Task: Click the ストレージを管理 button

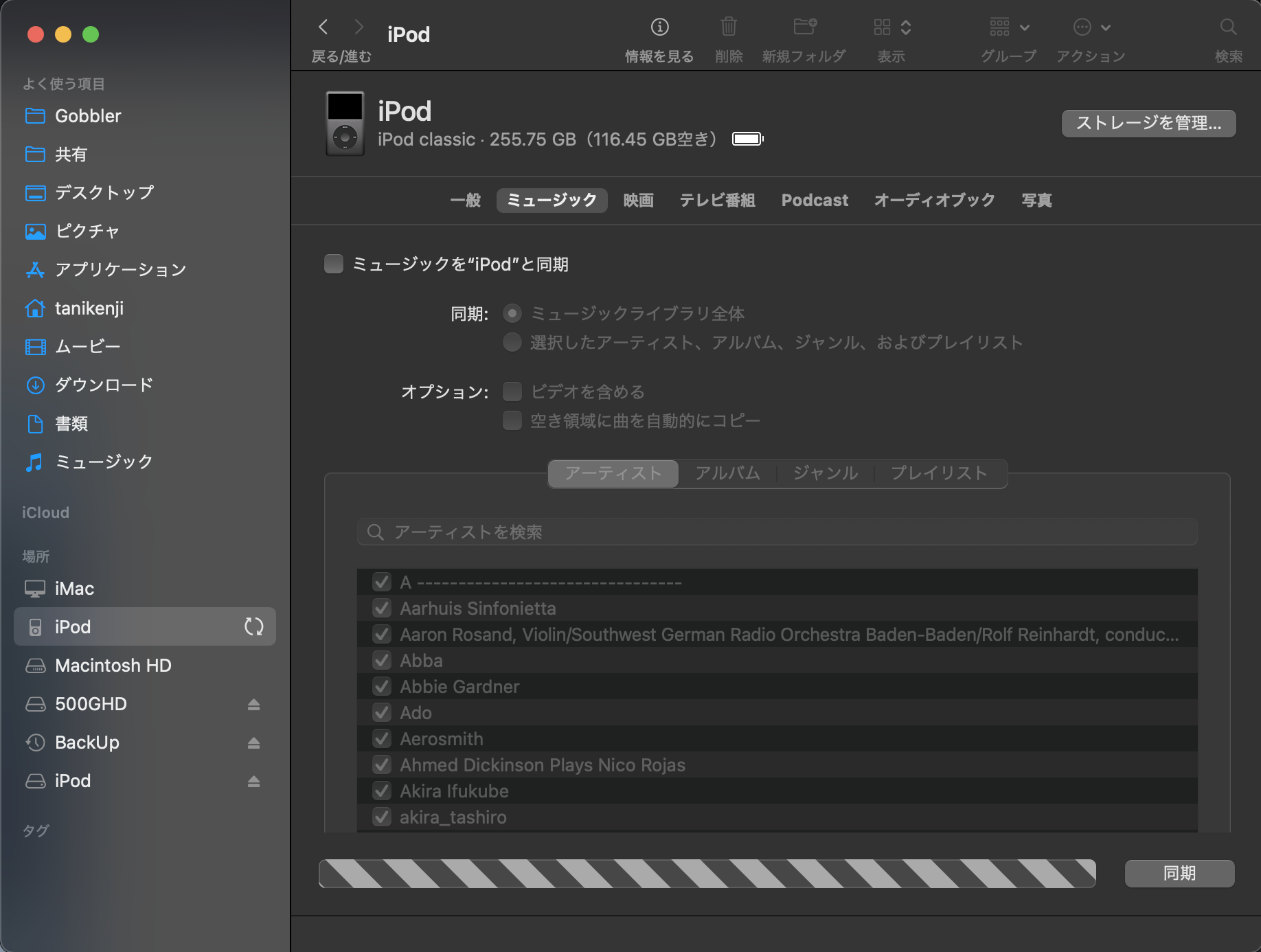Action: tap(1148, 124)
